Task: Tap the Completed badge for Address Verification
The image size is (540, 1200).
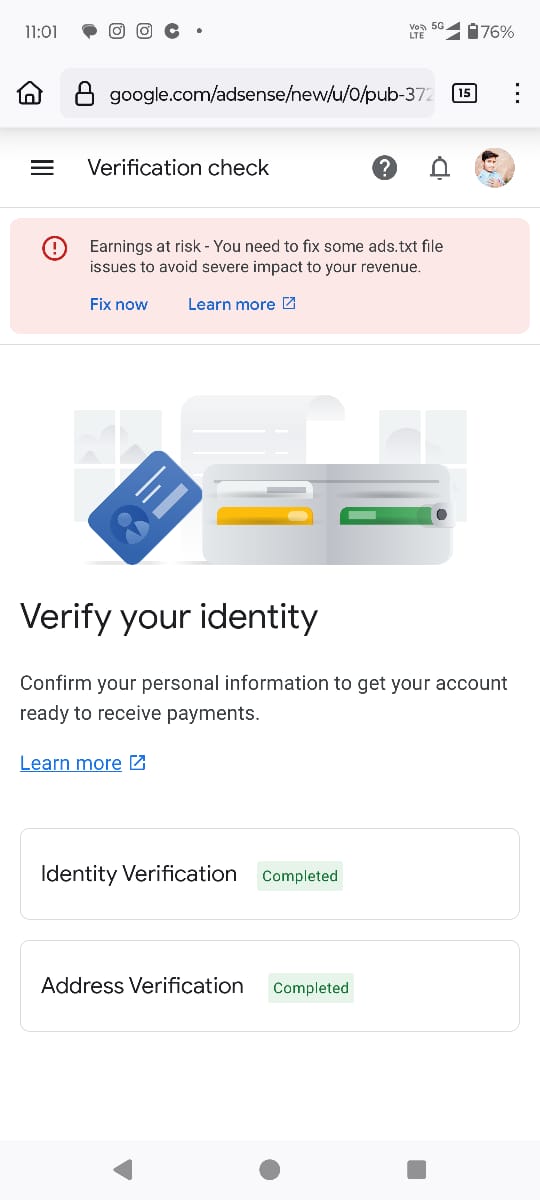Action: 311,988
